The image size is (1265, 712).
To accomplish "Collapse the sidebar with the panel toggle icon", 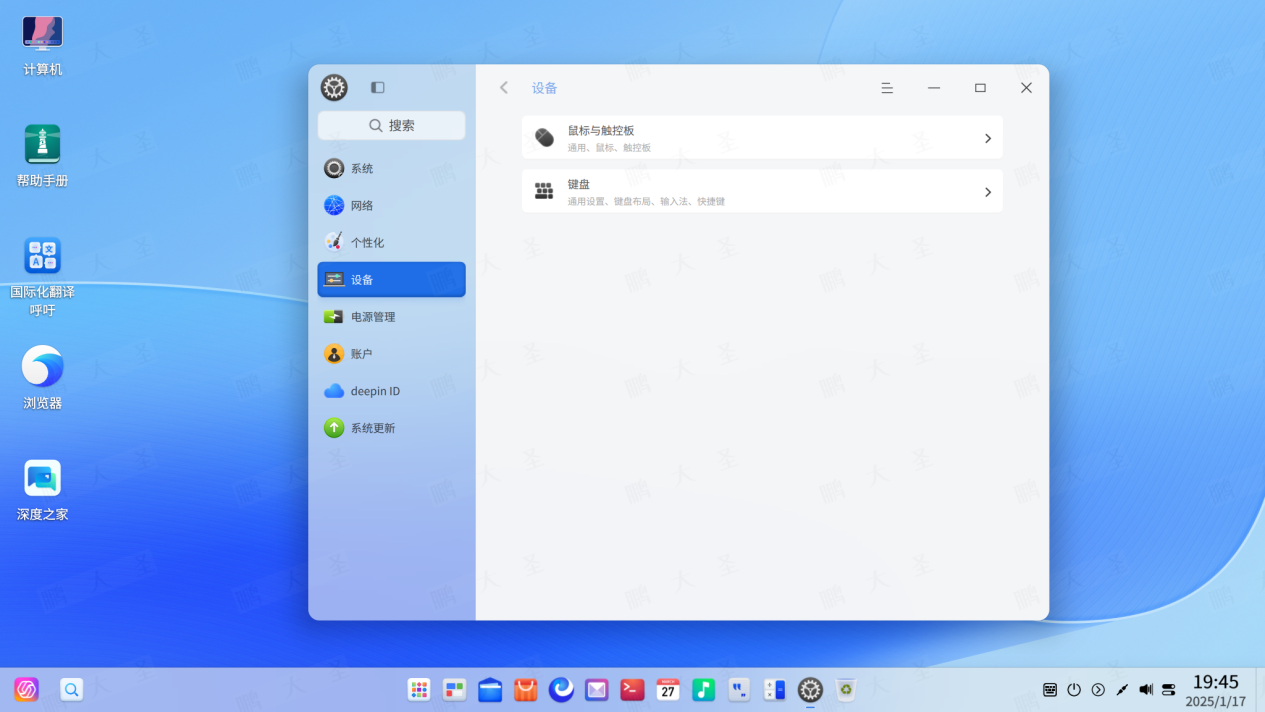I will [x=377, y=88].
